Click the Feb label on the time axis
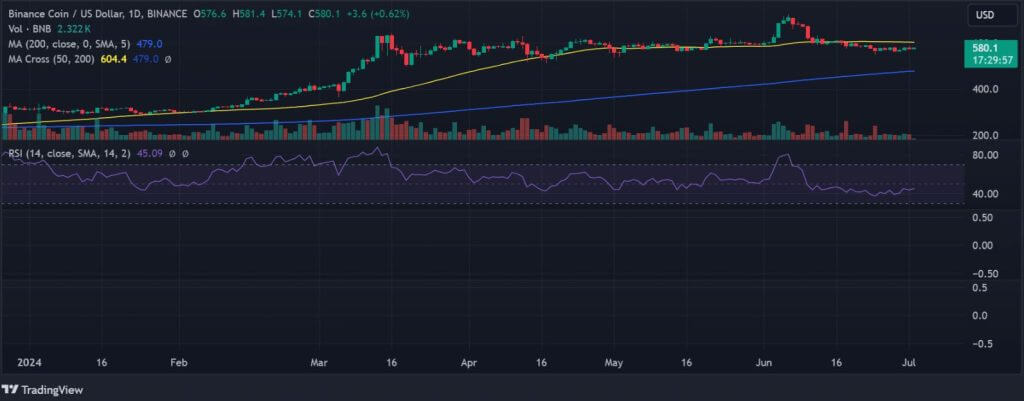Viewport: 1024px width, 401px height. click(180, 362)
